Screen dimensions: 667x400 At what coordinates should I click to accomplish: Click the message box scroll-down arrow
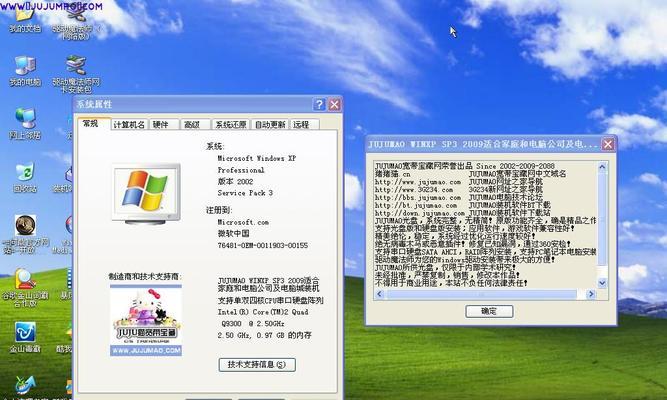pos(602,283)
